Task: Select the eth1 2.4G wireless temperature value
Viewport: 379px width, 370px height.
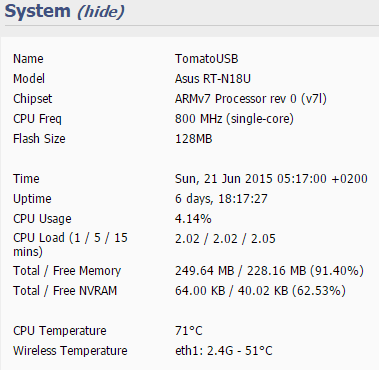Action: click(224, 351)
